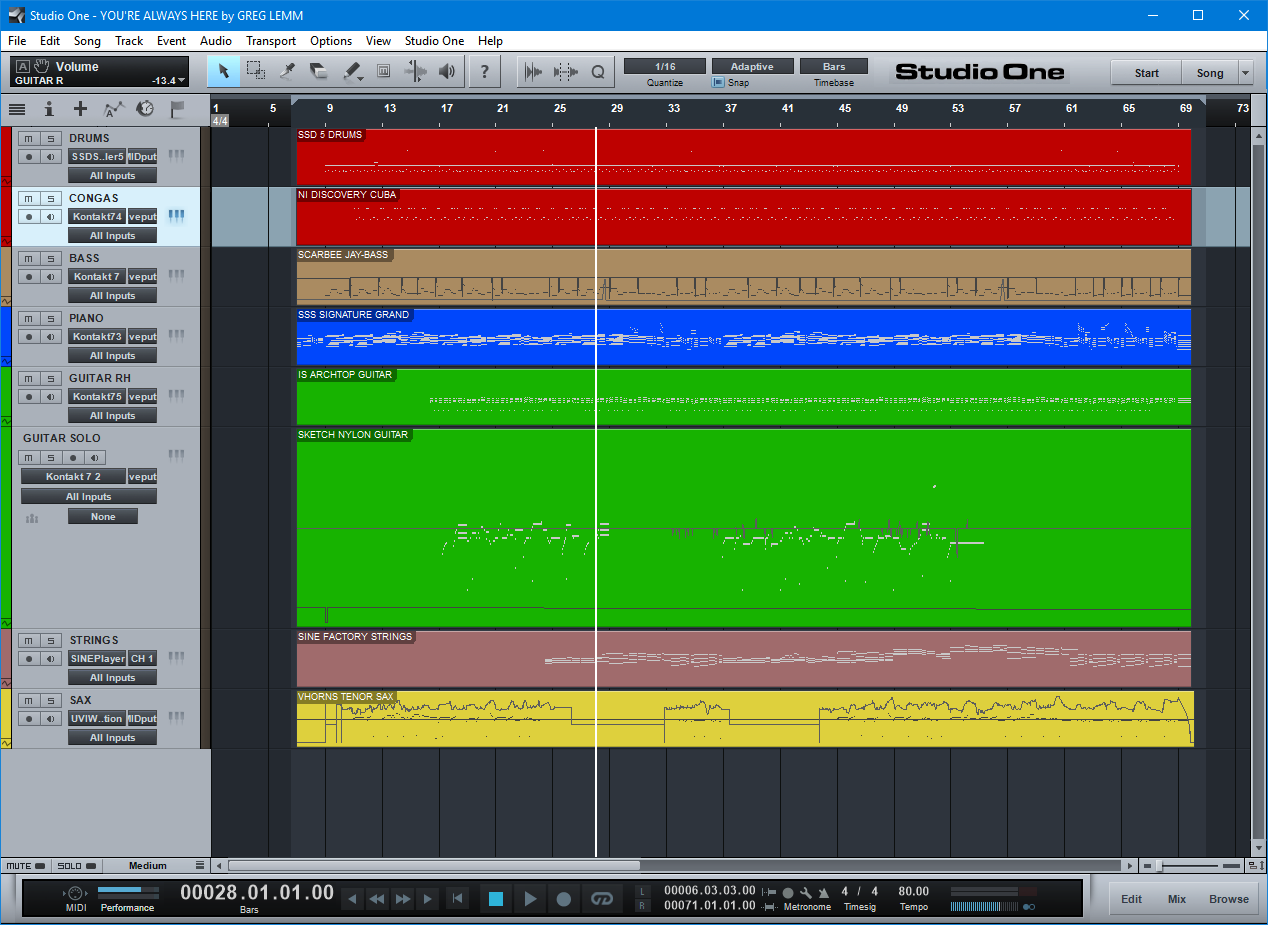Open the DRUMS instrument editor keyboard icon

point(176,156)
